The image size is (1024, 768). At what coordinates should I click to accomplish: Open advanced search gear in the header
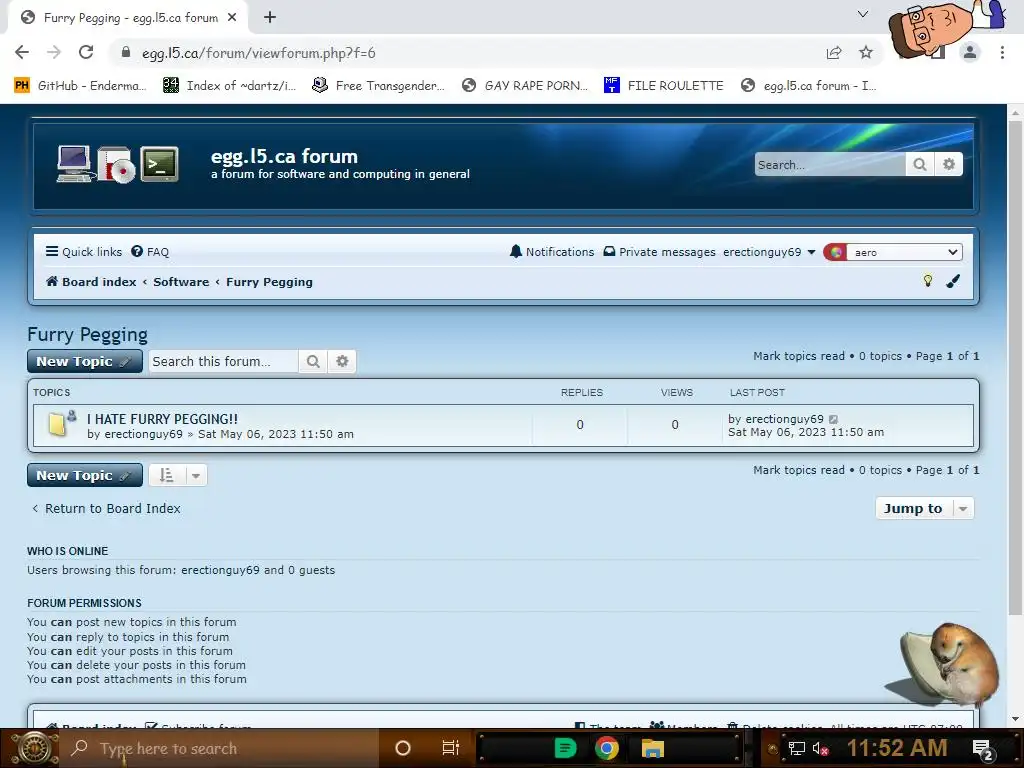tap(949, 165)
